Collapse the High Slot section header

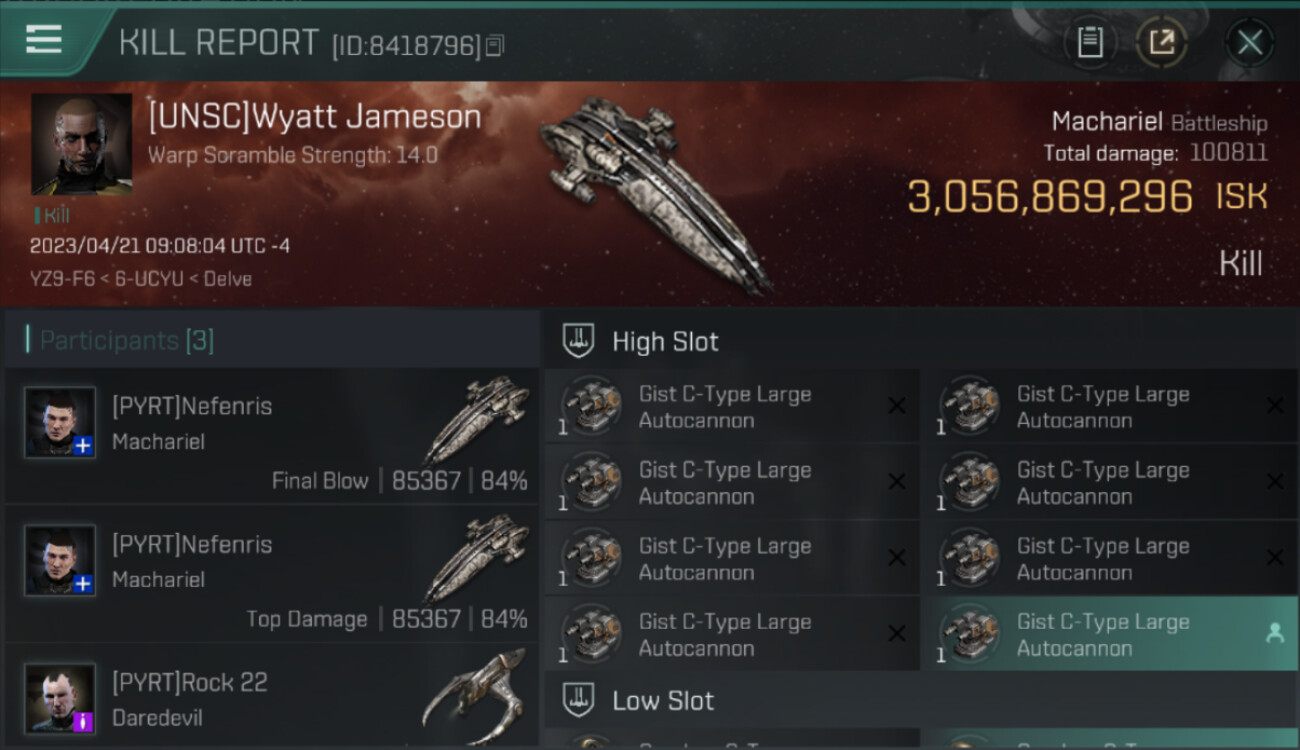click(x=921, y=341)
